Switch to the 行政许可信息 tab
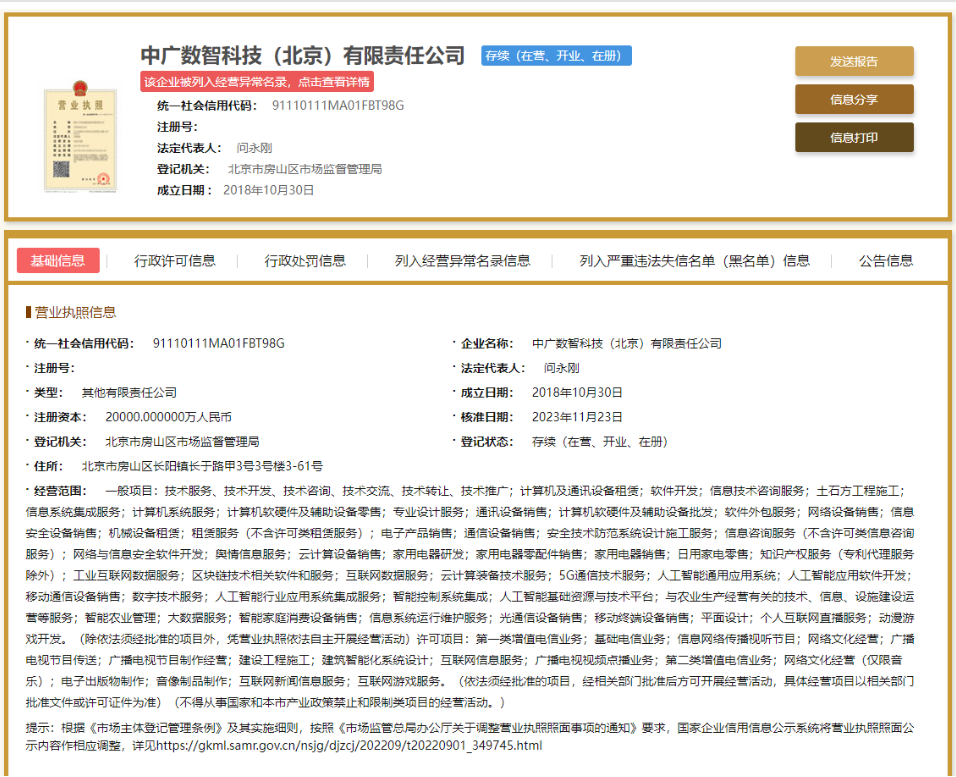Viewport: 956px width, 777px height. pyautogui.click(x=174, y=260)
